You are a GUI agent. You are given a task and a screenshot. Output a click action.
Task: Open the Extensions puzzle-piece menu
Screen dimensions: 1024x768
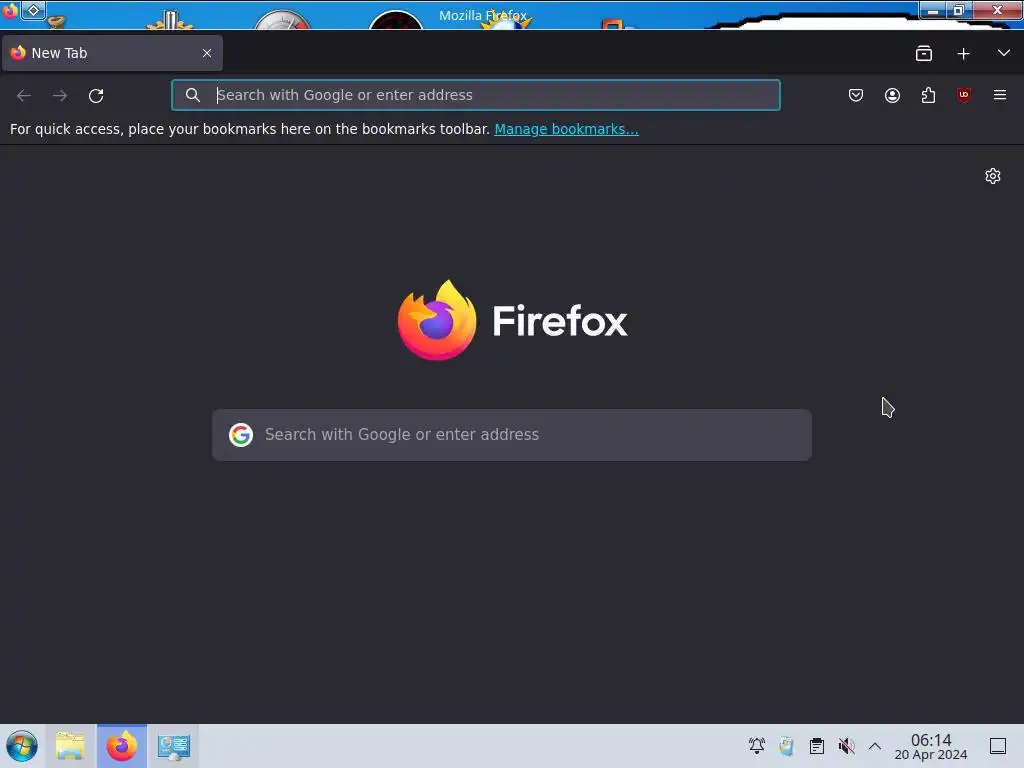[x=928, y=95]
